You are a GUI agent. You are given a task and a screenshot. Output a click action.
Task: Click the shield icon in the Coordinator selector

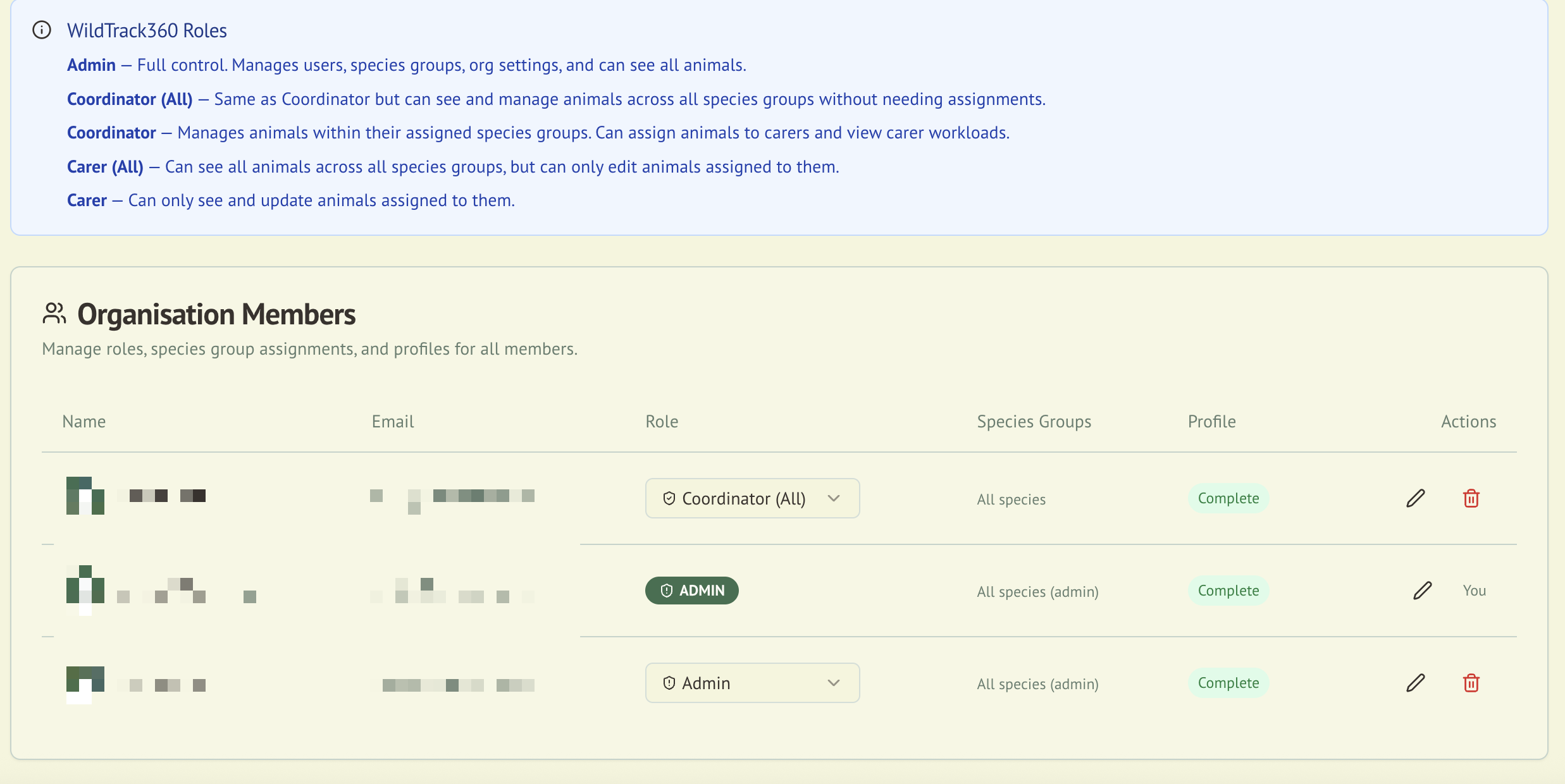671,498
